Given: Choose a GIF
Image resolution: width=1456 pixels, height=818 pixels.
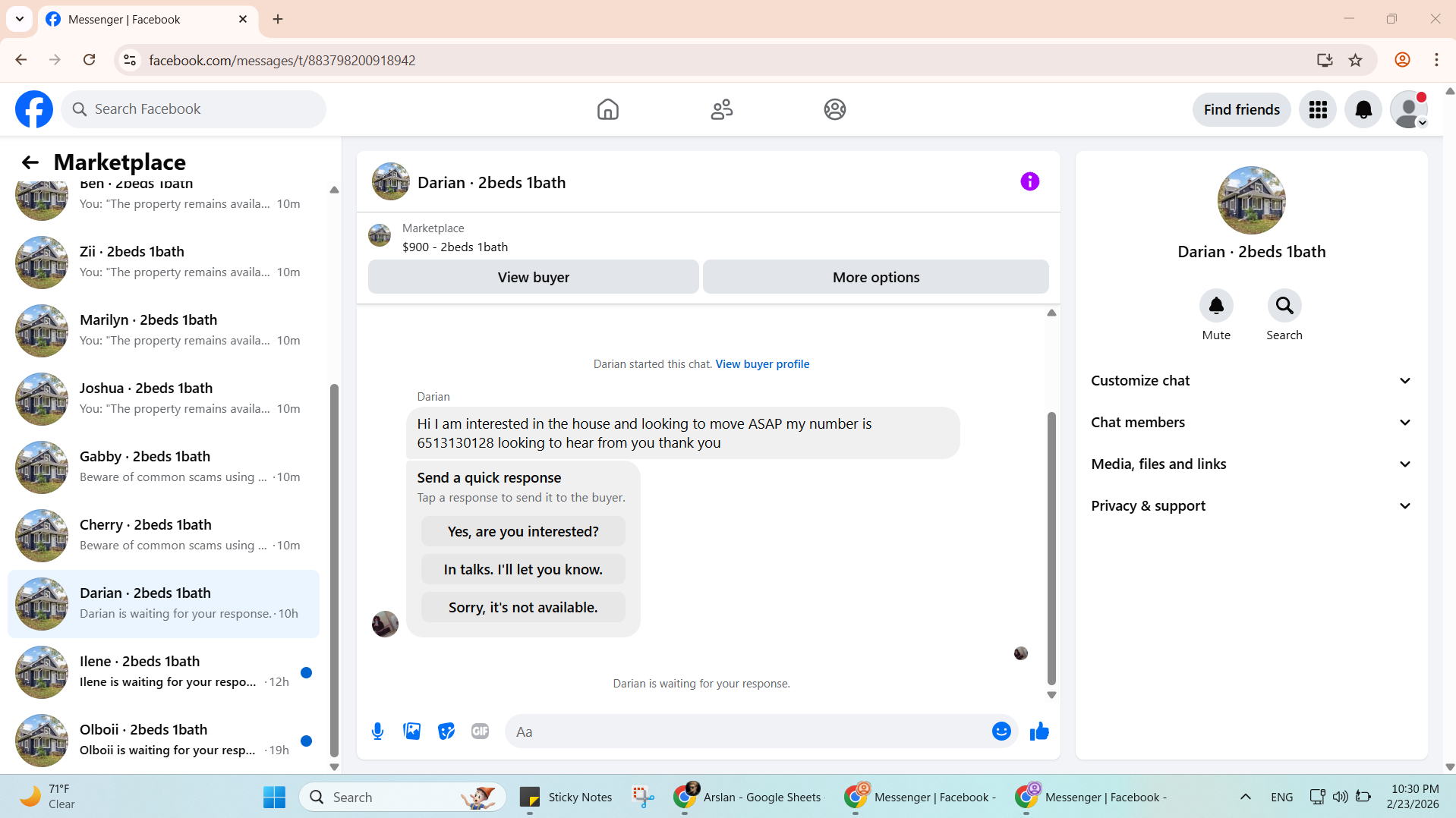Looking at the screenshot, I should [x=480, y=731].
